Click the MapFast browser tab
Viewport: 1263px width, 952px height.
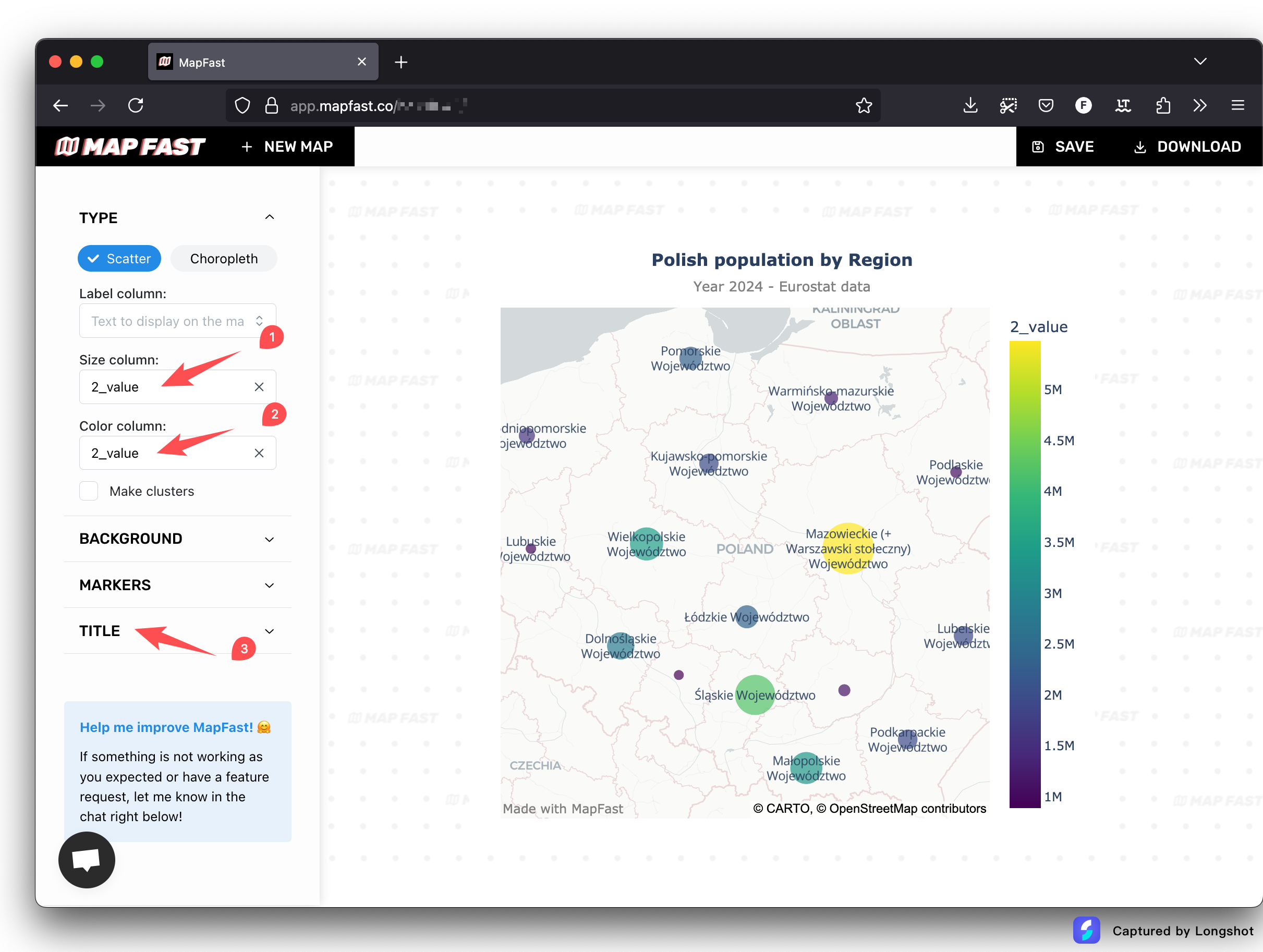pyautogui.click(x=263, y=62)
